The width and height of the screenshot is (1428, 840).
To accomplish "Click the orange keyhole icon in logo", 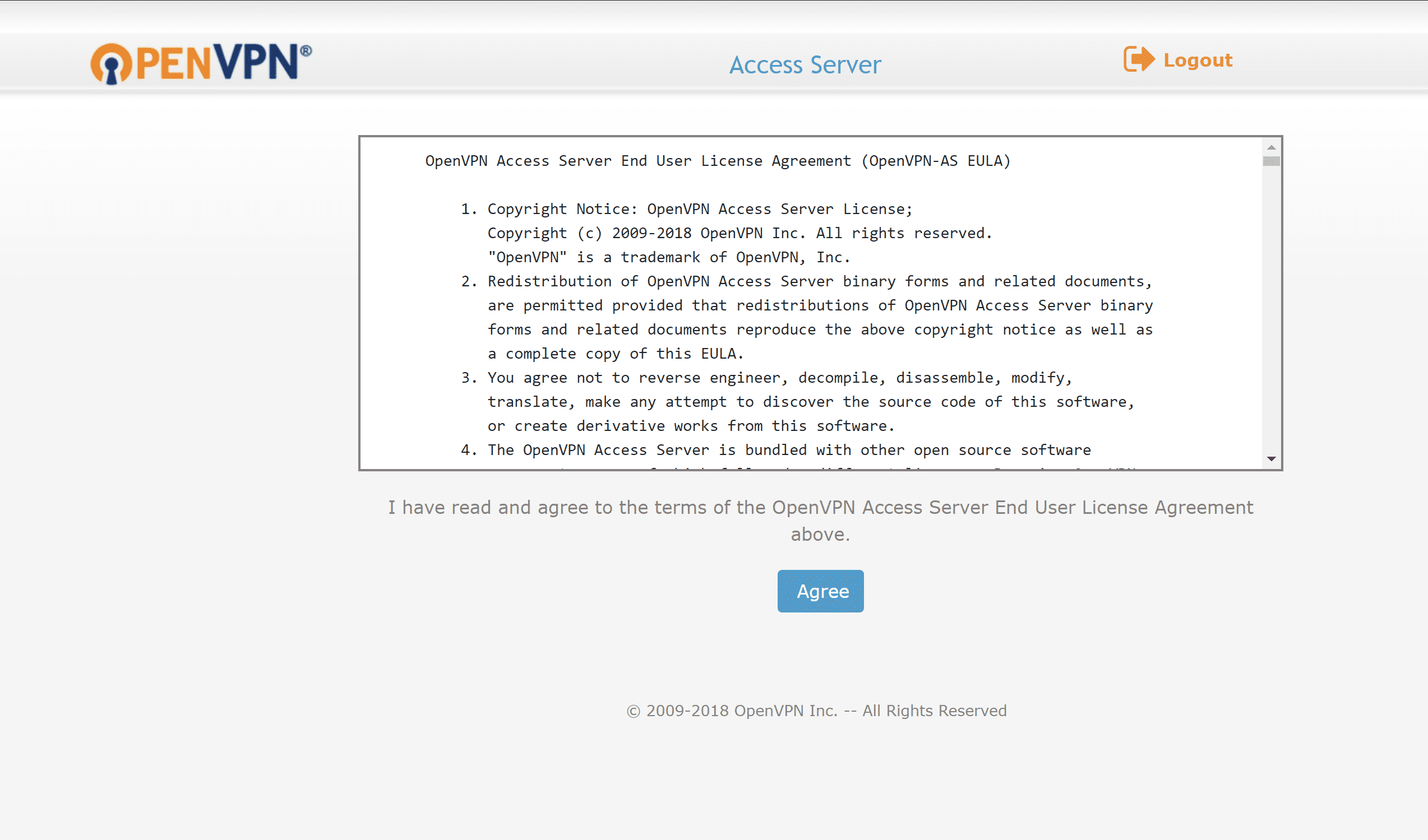I will coord(111,64).
